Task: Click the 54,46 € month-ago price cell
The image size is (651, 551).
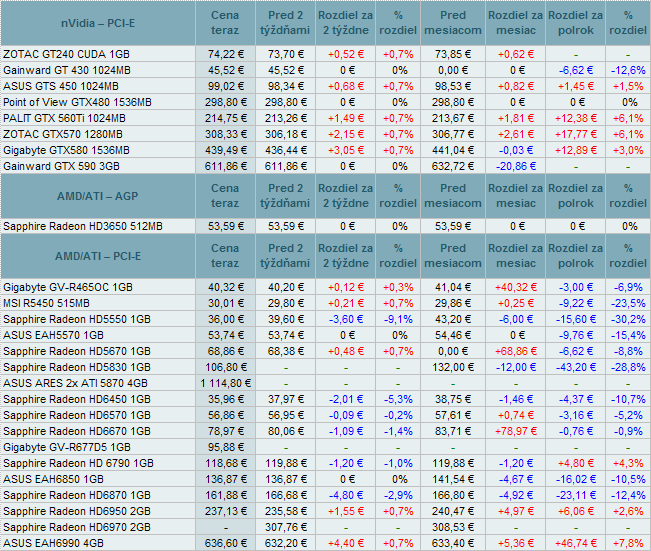Action: tap(453, 335)
